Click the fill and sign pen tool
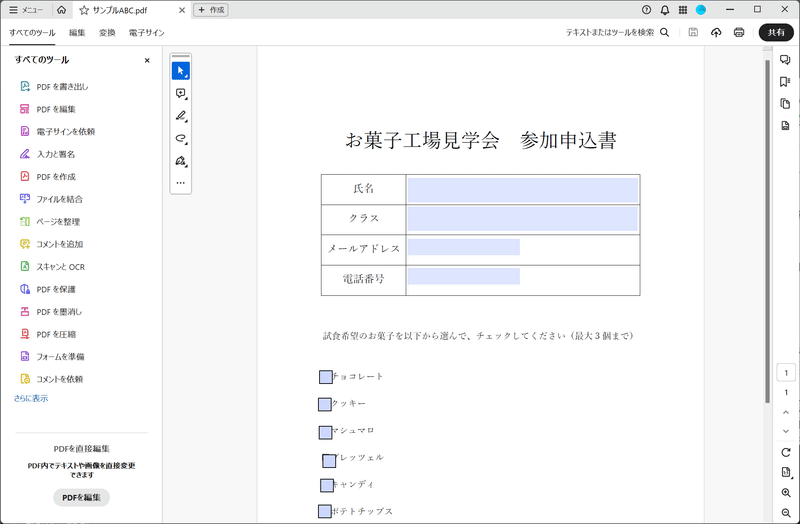Screen dimensions: 800x524 pos(180,160)
